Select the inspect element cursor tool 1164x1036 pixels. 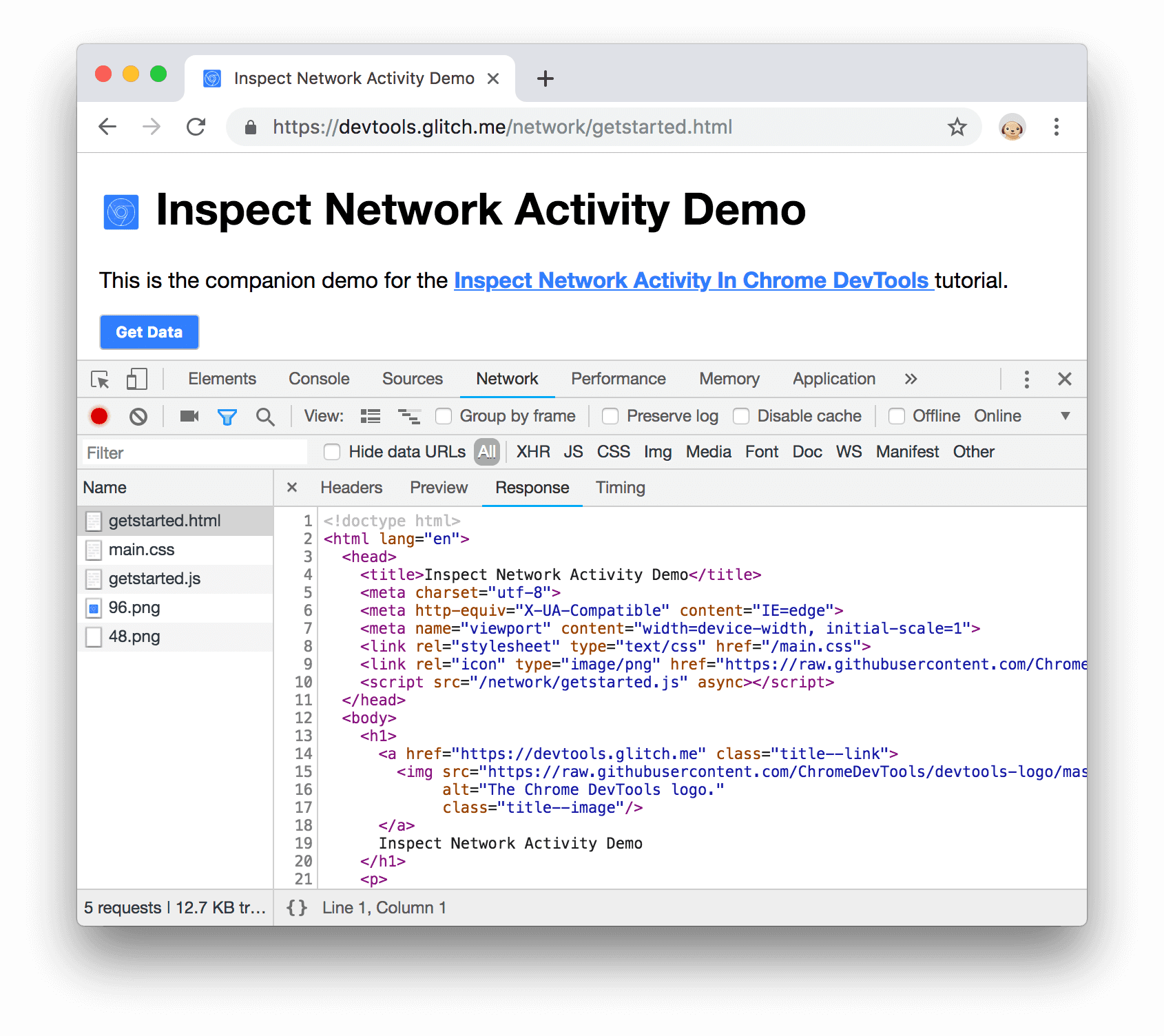98,379
